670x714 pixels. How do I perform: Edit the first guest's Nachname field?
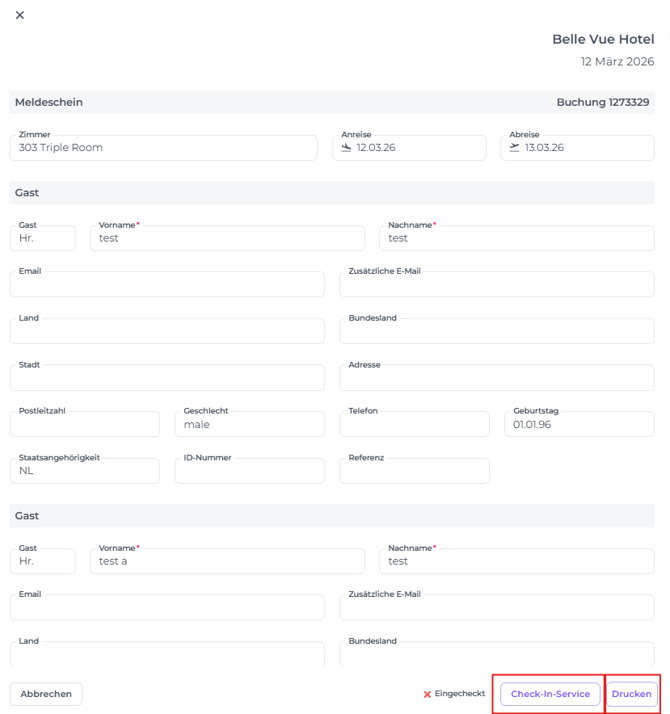tap(517, 238)
